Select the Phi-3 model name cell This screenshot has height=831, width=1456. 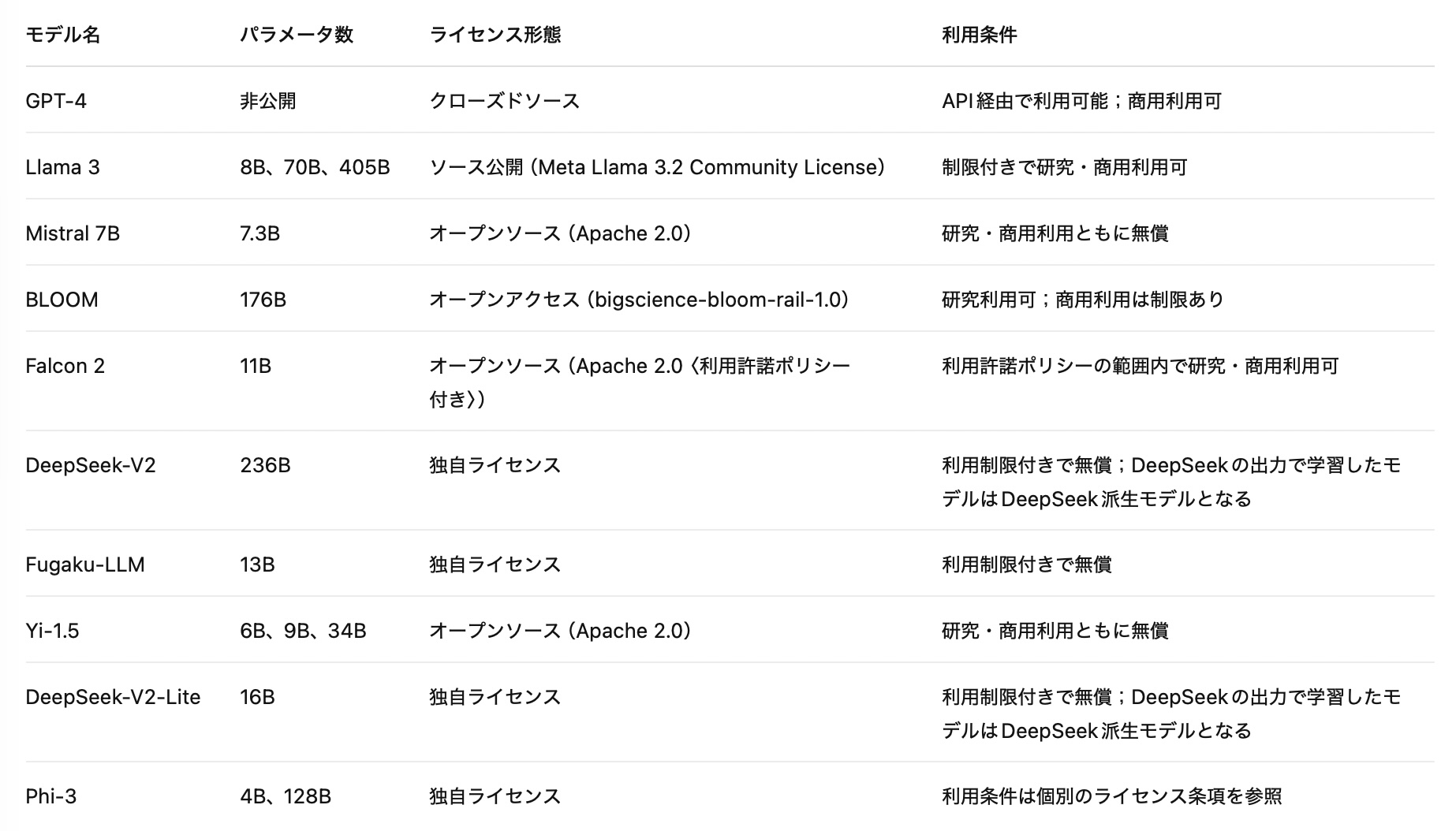tap(51, 796)
